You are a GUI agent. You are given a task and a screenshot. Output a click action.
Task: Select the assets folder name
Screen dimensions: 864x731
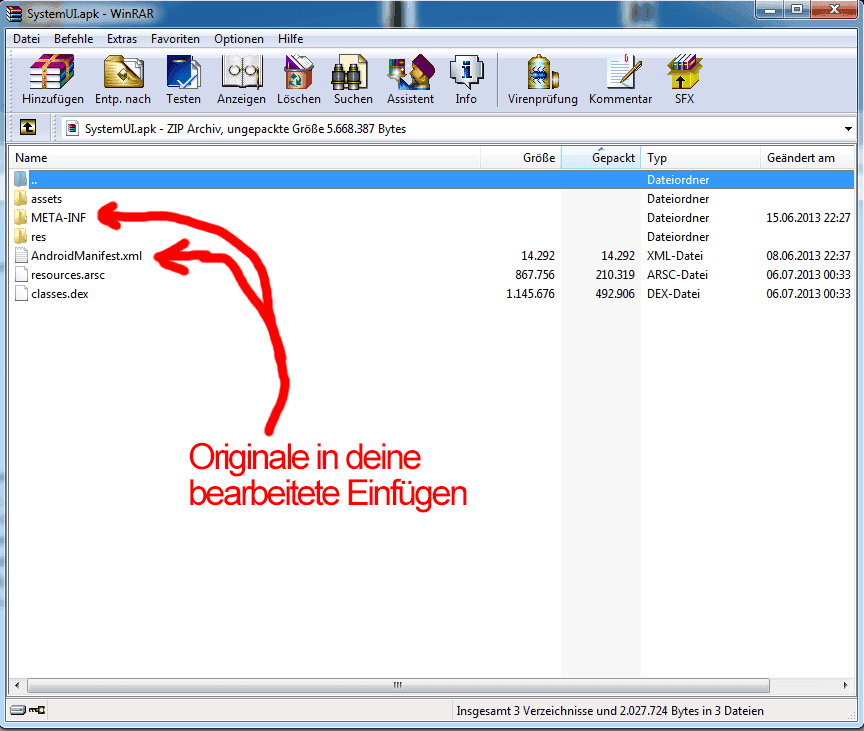pyautogui.click(x=46, y=199)
